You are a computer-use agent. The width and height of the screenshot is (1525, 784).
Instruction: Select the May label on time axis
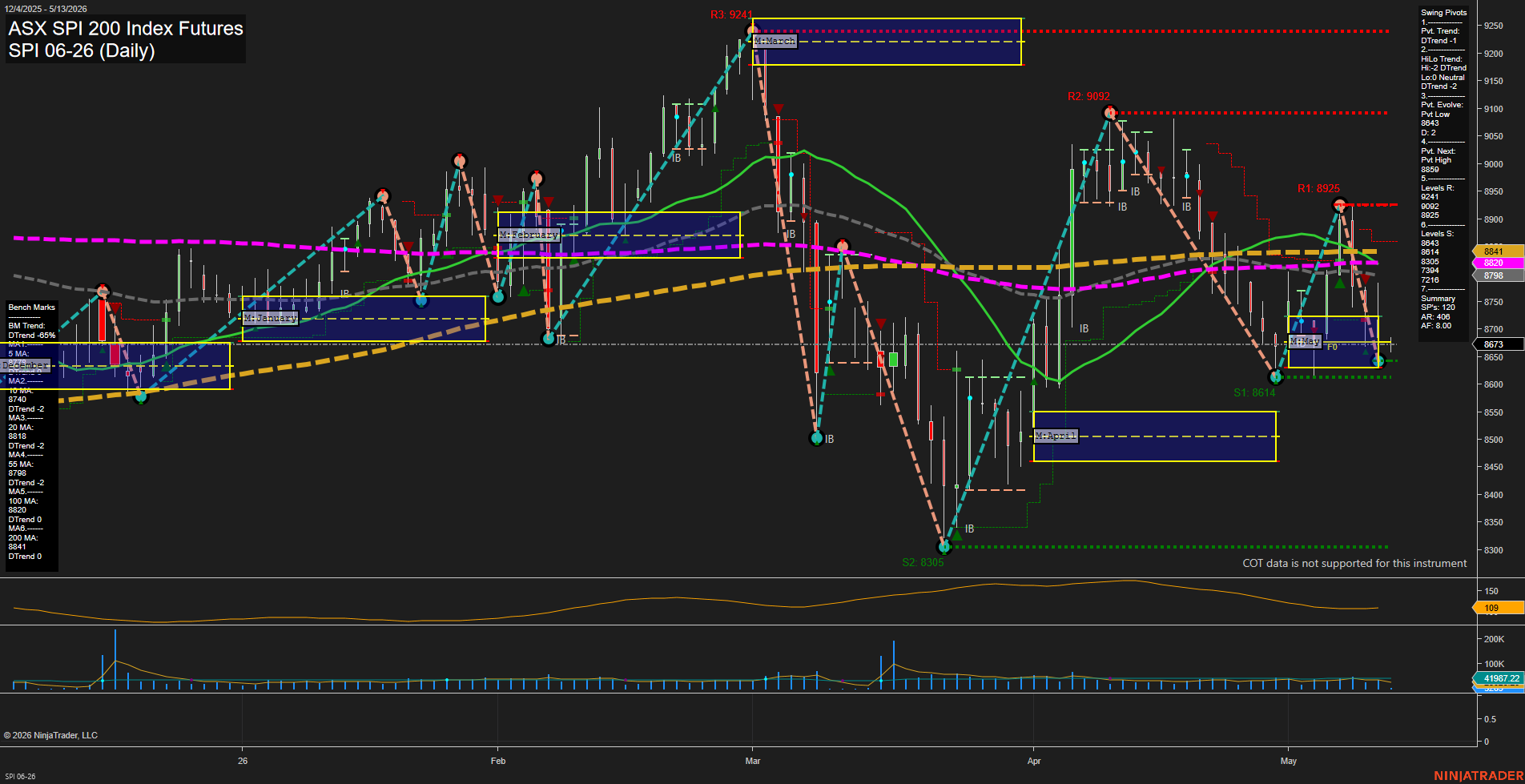coord(1289,761)
